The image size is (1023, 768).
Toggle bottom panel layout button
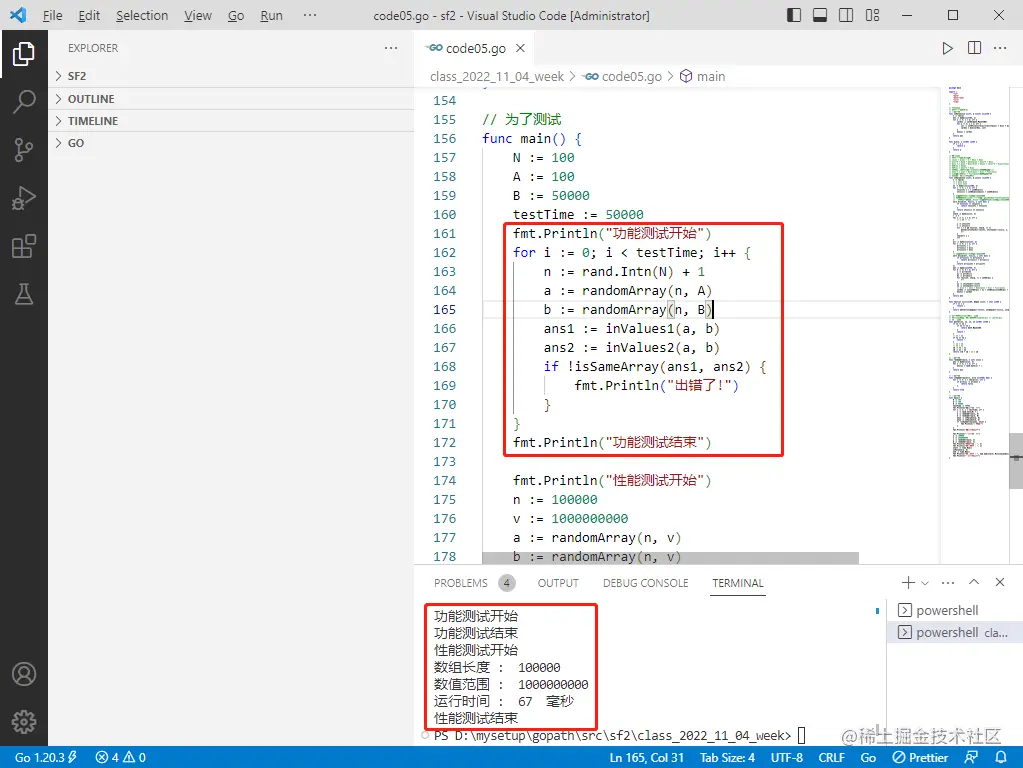[x=820, y=15]
